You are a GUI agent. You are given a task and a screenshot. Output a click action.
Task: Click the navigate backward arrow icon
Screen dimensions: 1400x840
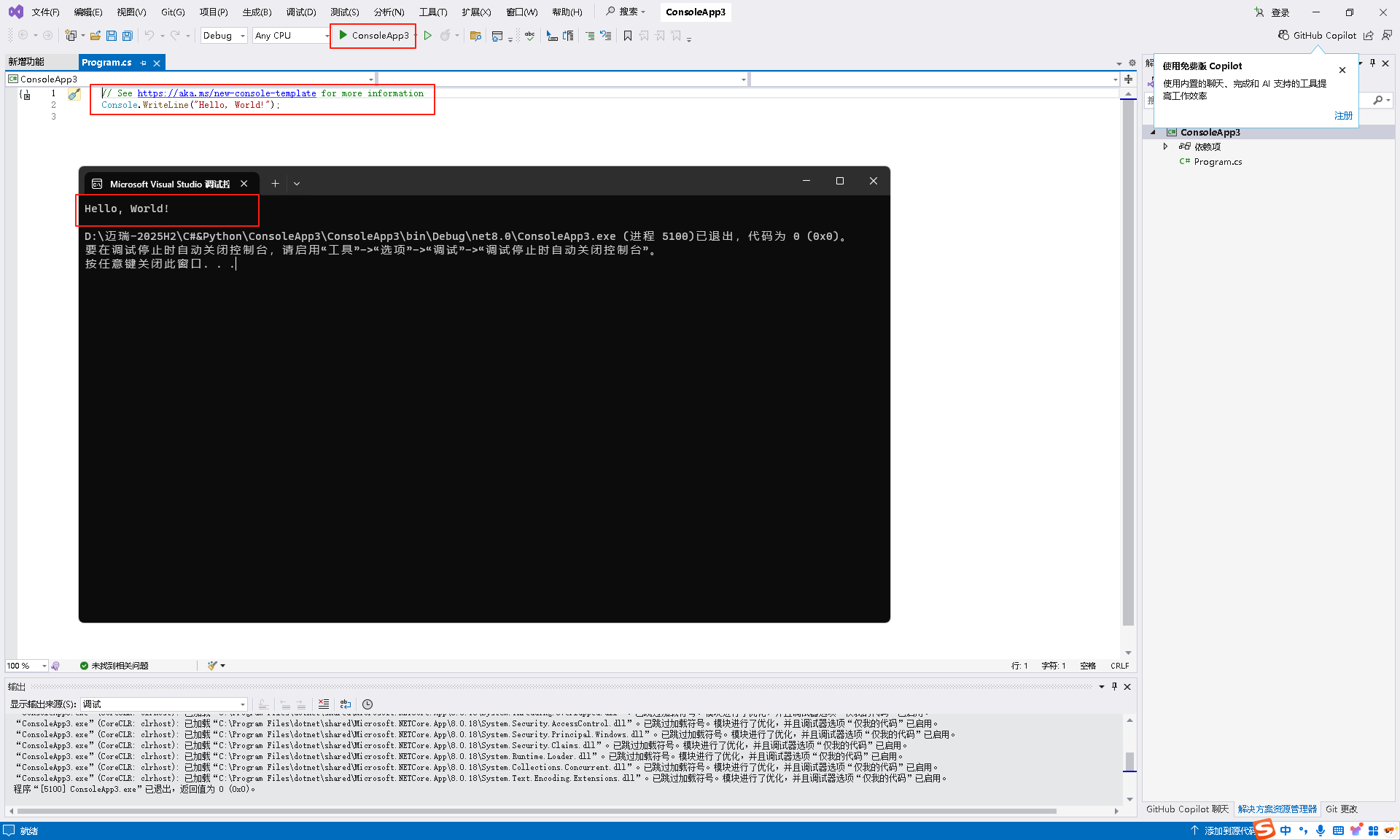click(x=23, y=35)
